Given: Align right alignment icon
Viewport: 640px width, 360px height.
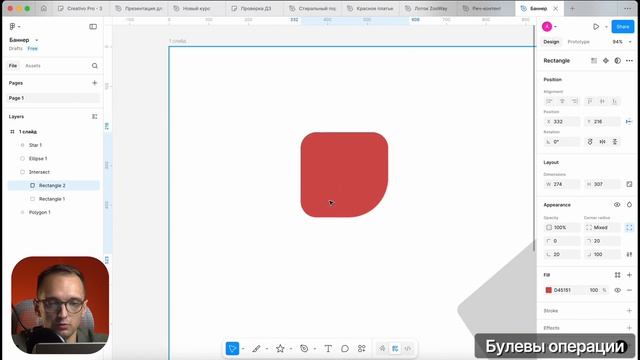Looking at the screenshot, I should pyautogui.click(x=575, y=101).
